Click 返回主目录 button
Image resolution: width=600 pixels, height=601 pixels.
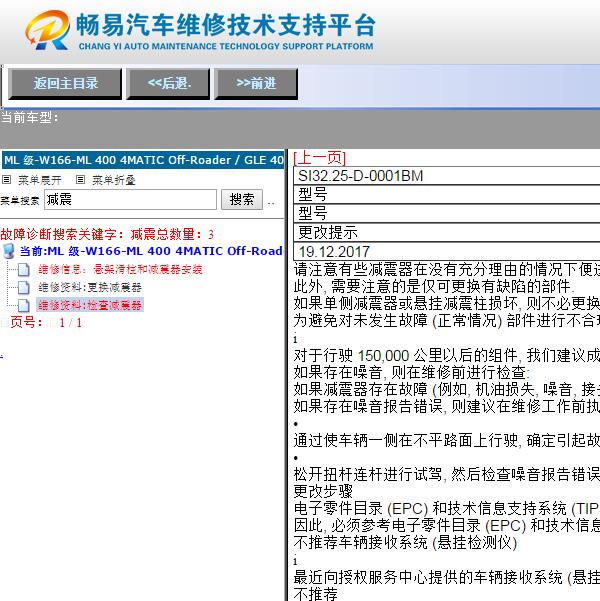click(65, 84)
